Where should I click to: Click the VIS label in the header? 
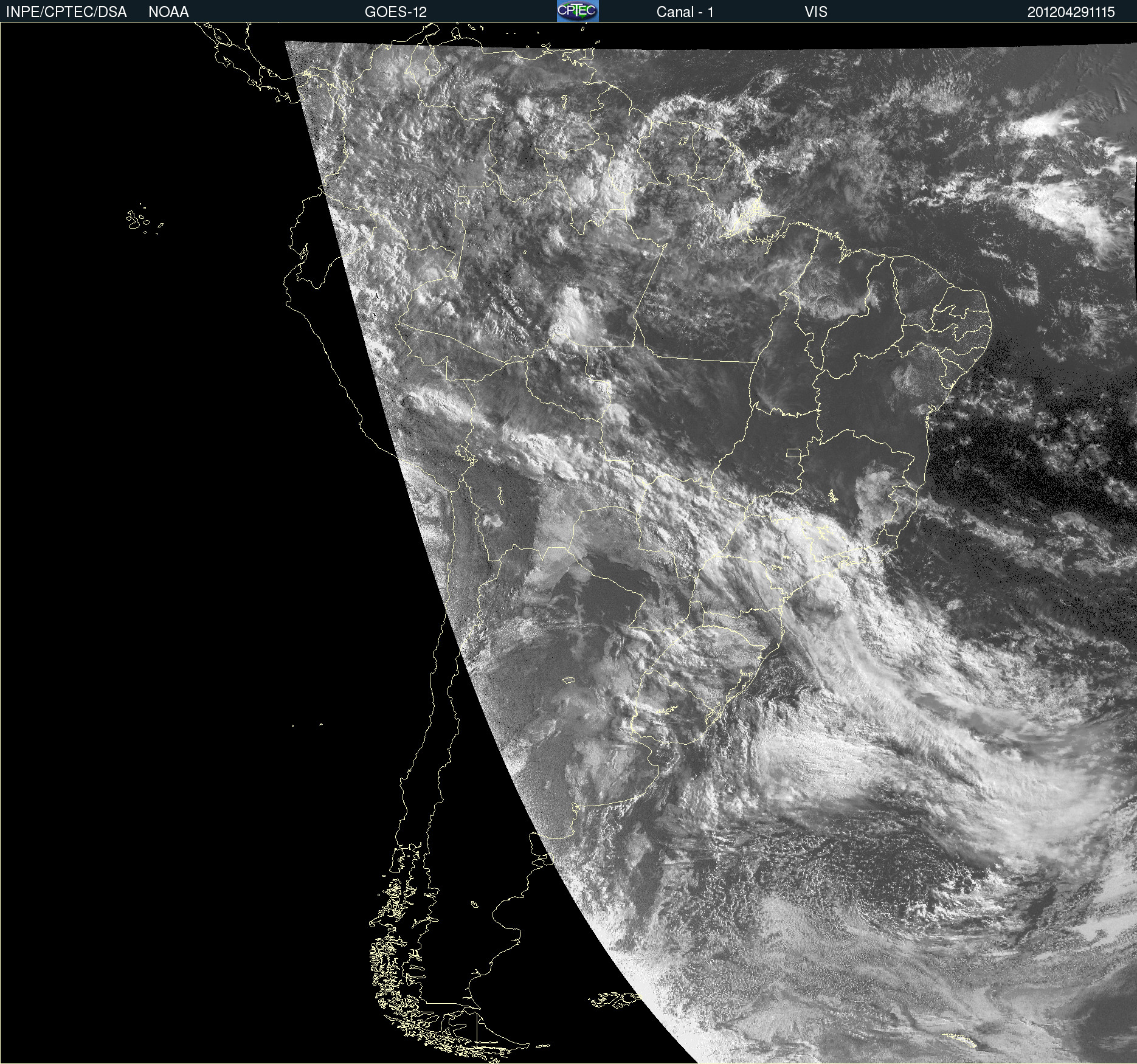click(815, 12)
